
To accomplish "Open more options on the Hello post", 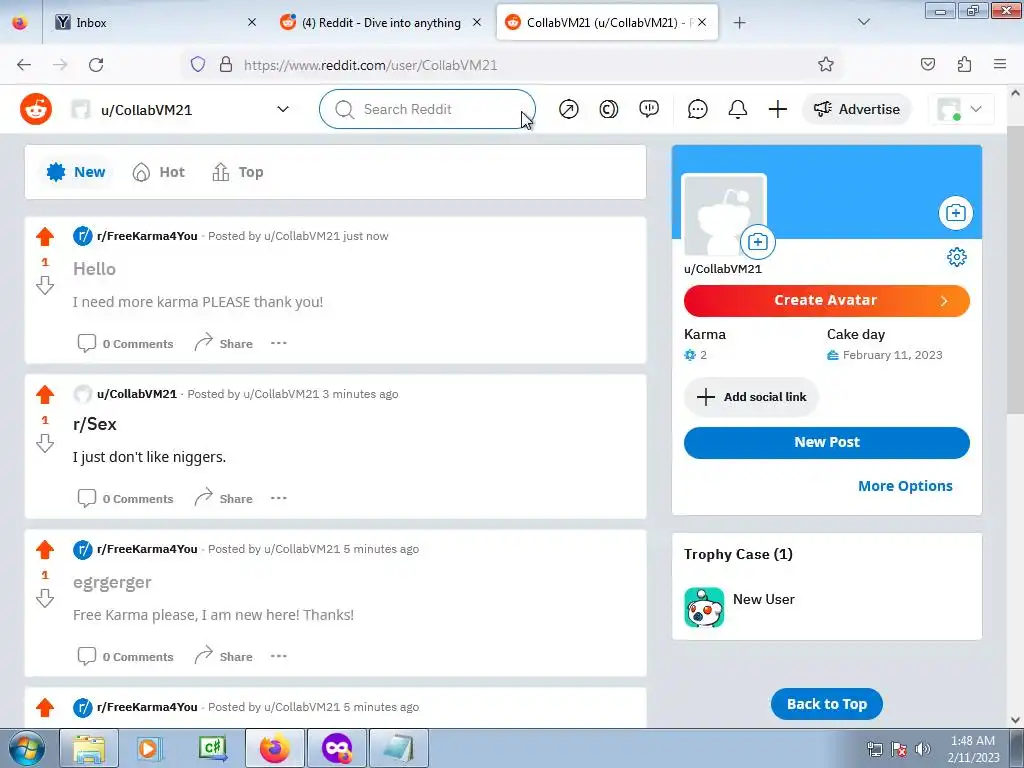I will pyautogui.click(x=279, y=344).
